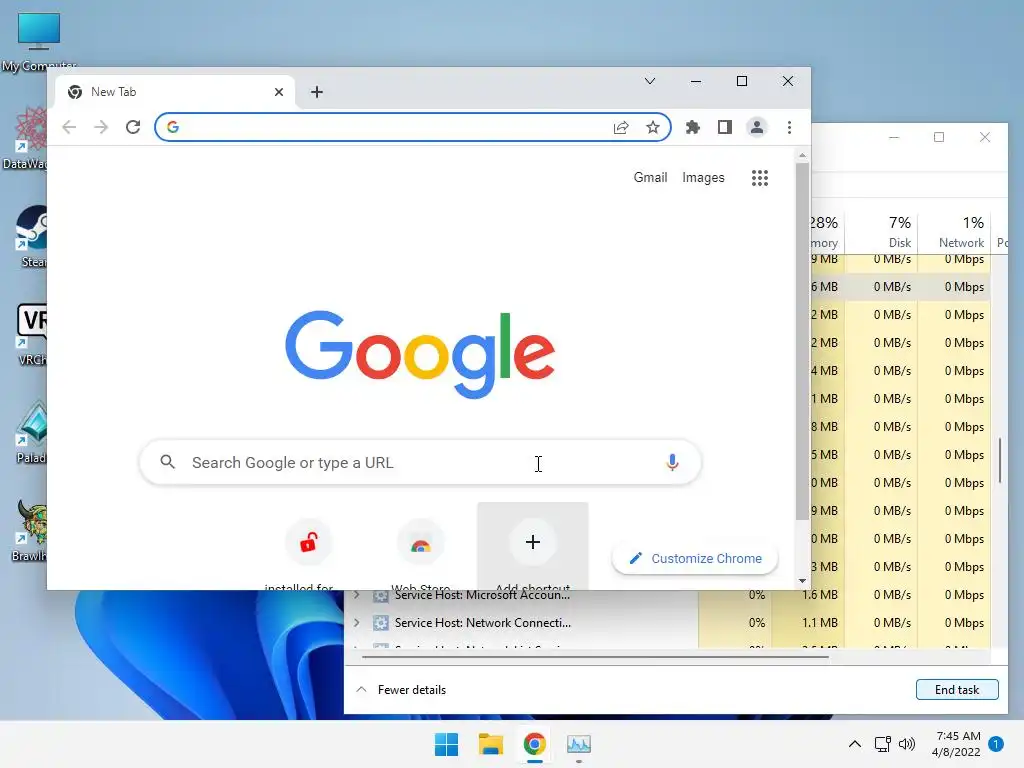1024x768 pixels.
Task: Show hidden tray icons chevron
Action: coord(855,744)
